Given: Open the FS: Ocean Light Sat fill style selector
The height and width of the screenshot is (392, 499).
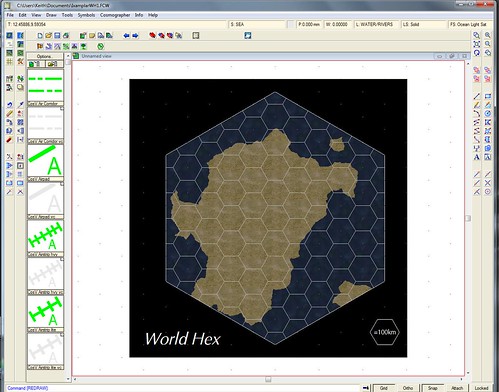Looking at the screenshot, I should pyautogui.click(x=469, y=24).
